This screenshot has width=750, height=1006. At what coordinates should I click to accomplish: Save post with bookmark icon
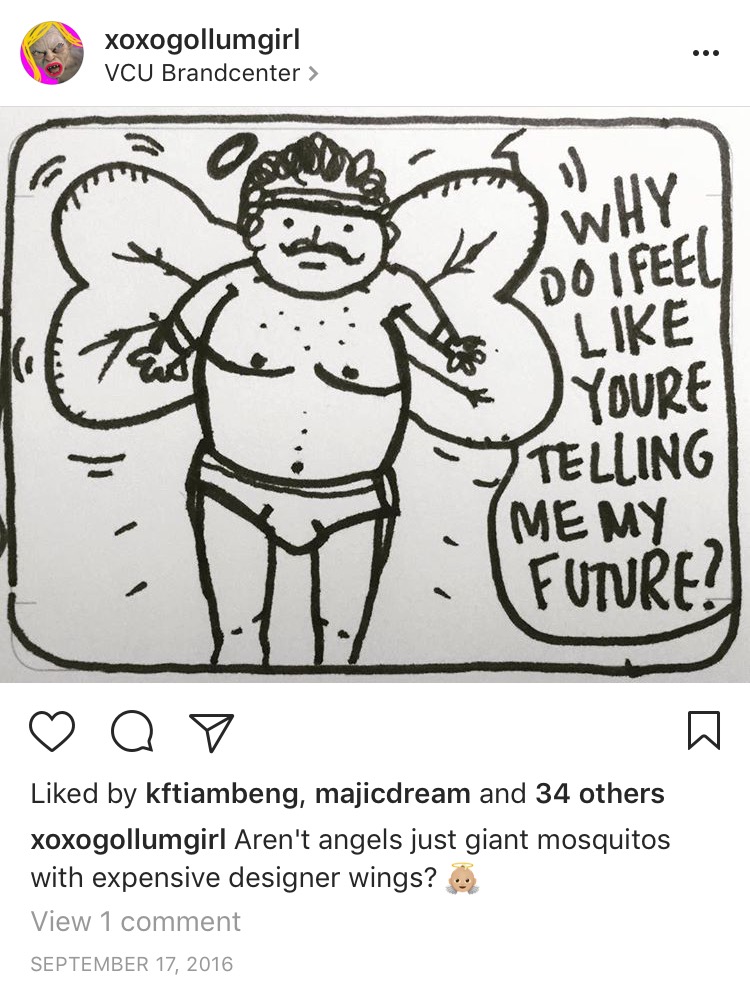(704, 731)
